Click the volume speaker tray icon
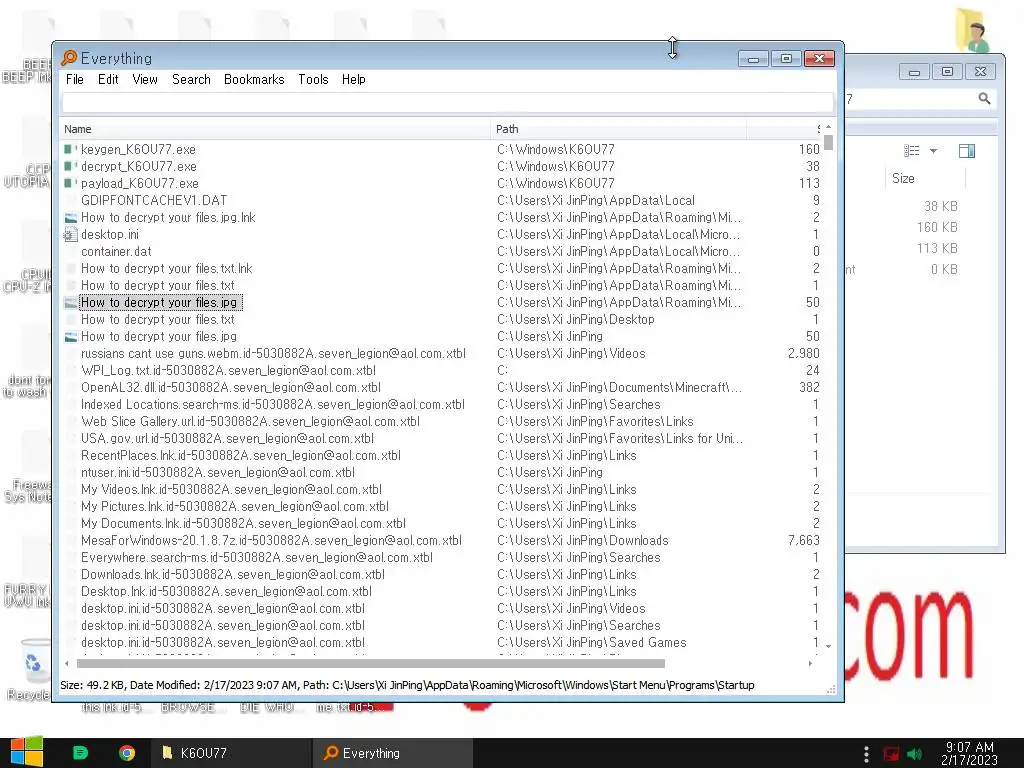The height and width of the screenshot is (768, 1024). 915,754
